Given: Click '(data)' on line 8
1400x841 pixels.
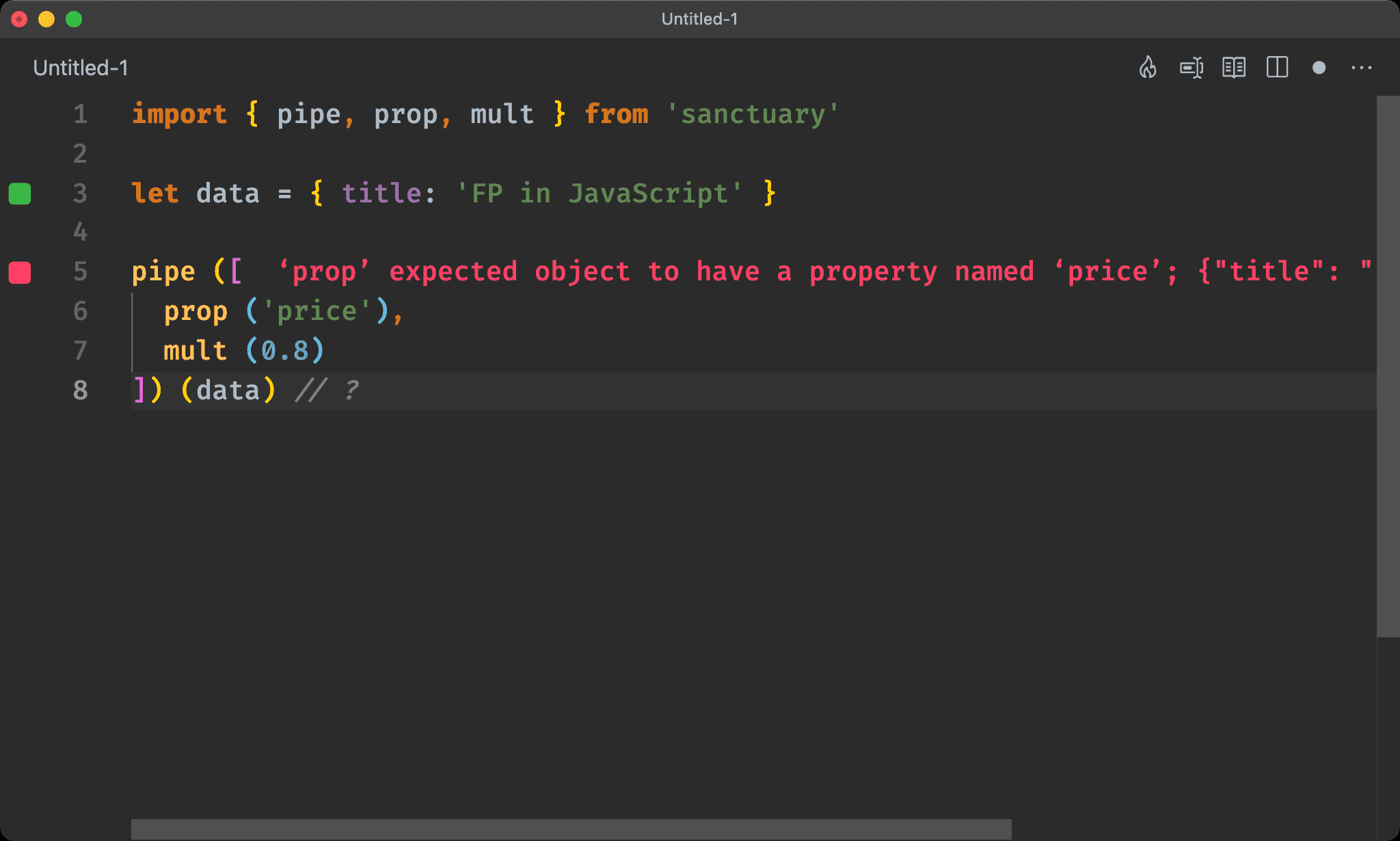Looking at the screenshot, I should click(x=228, y=390).
